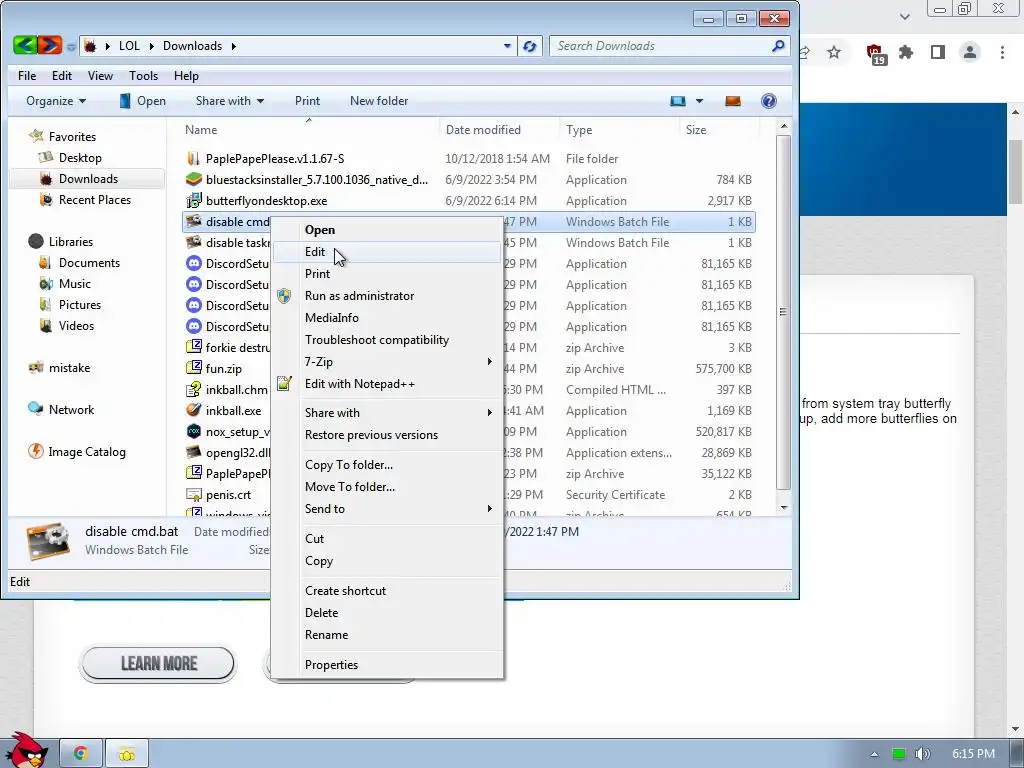The width and height of the screenshot is (1024, 768).
Task: Click Chrome's bookmark star icon
Action: (x=834, y=52)
